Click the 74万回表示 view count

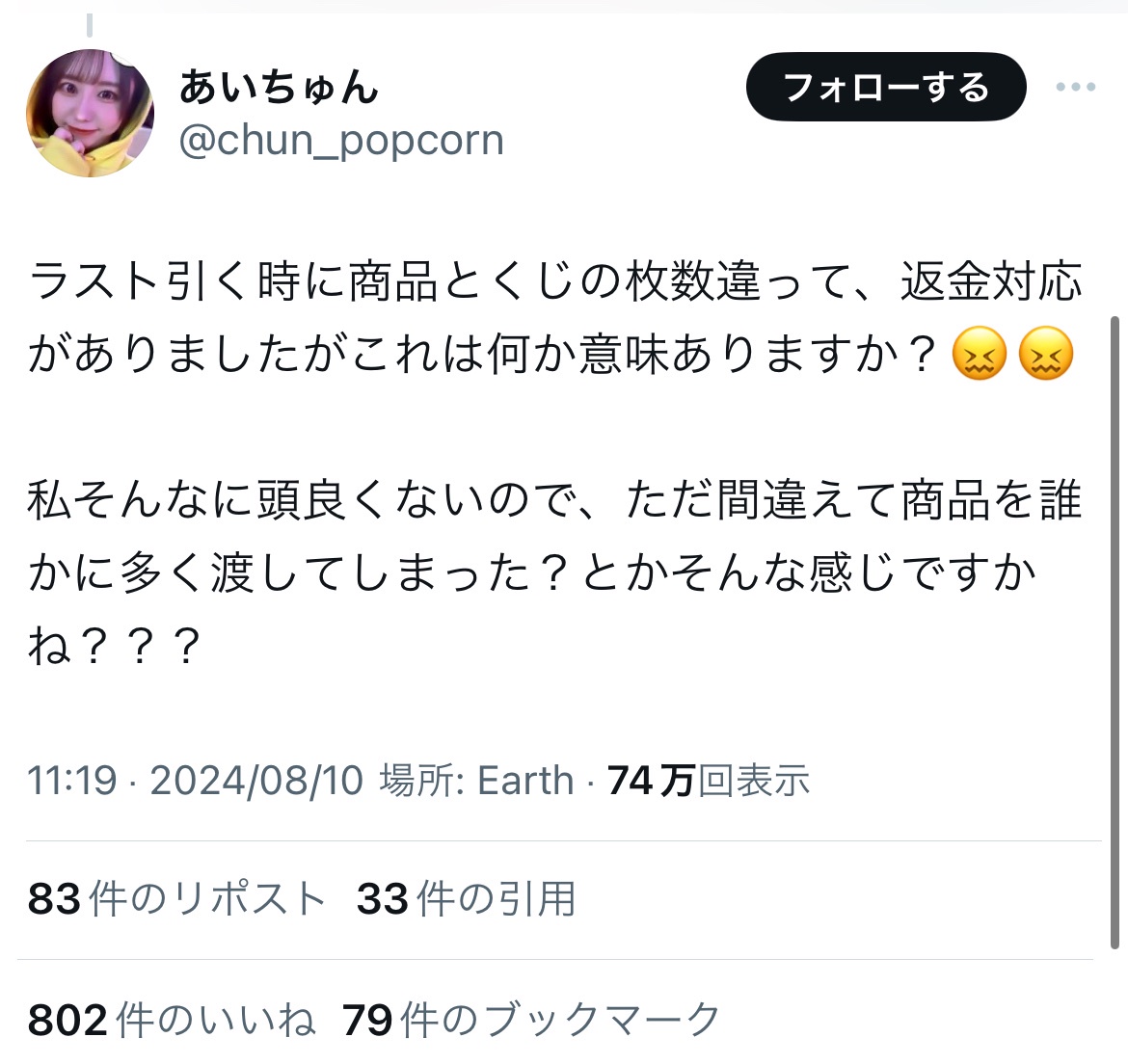[x=709, y=781]
